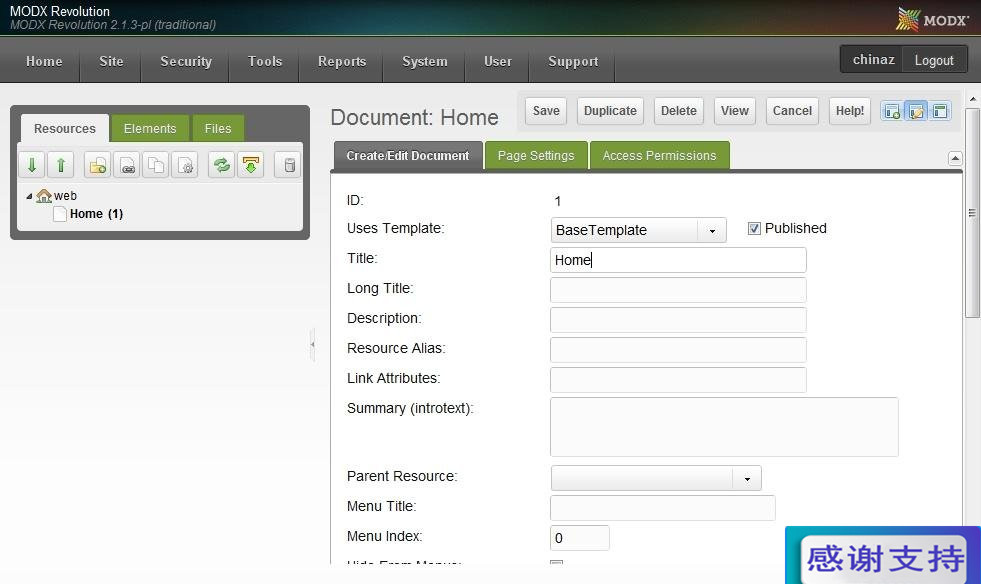
Task: Click the Long Title input field
Action: pos(678,290)
